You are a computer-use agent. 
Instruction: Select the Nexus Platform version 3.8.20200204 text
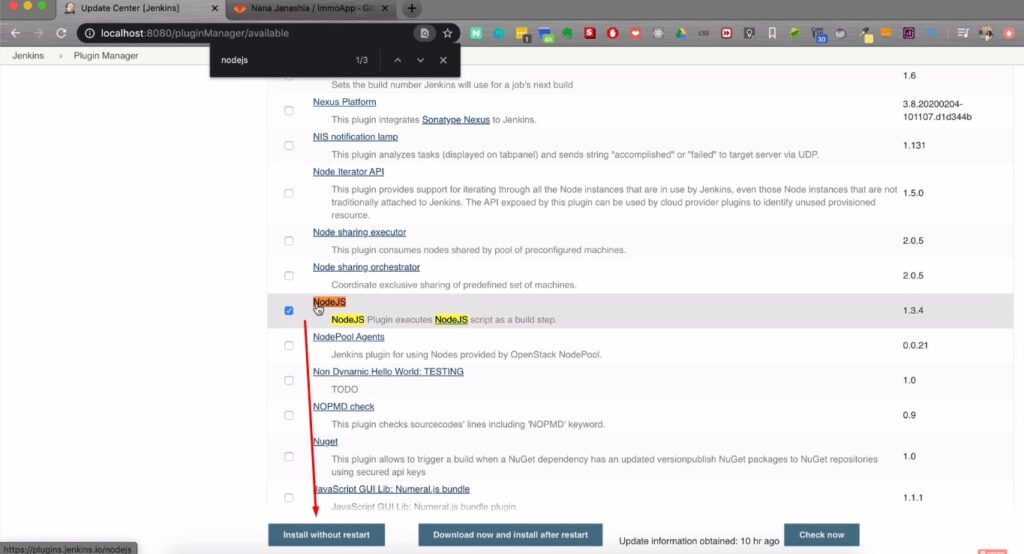[937, 110]
